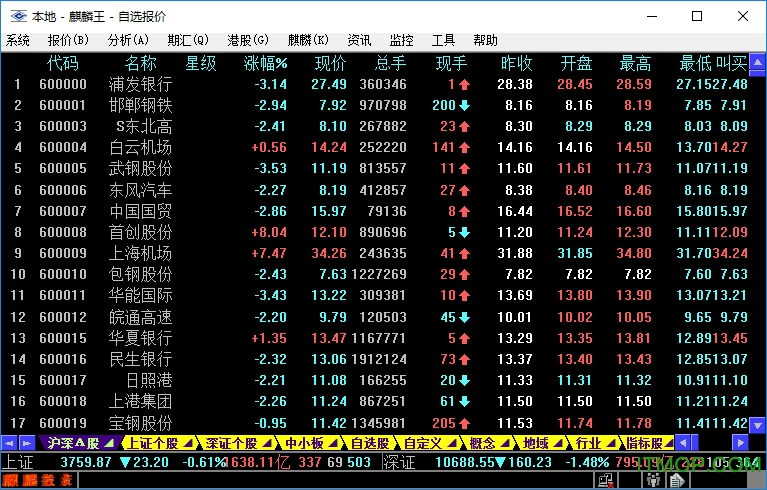Click the blue down arrow in 首创股份 row
Viewport: 767px width, 490px height.
click(465, 232)
